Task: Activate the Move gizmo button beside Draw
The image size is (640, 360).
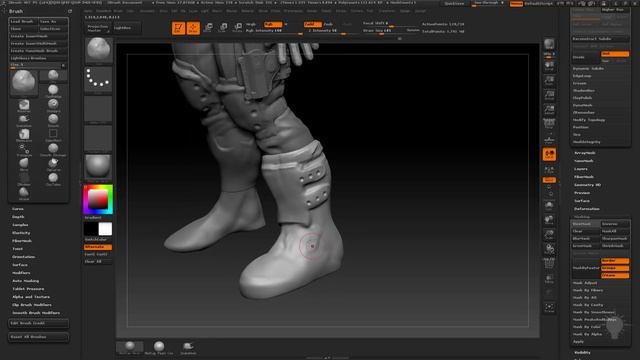Action: click(208, 28)
